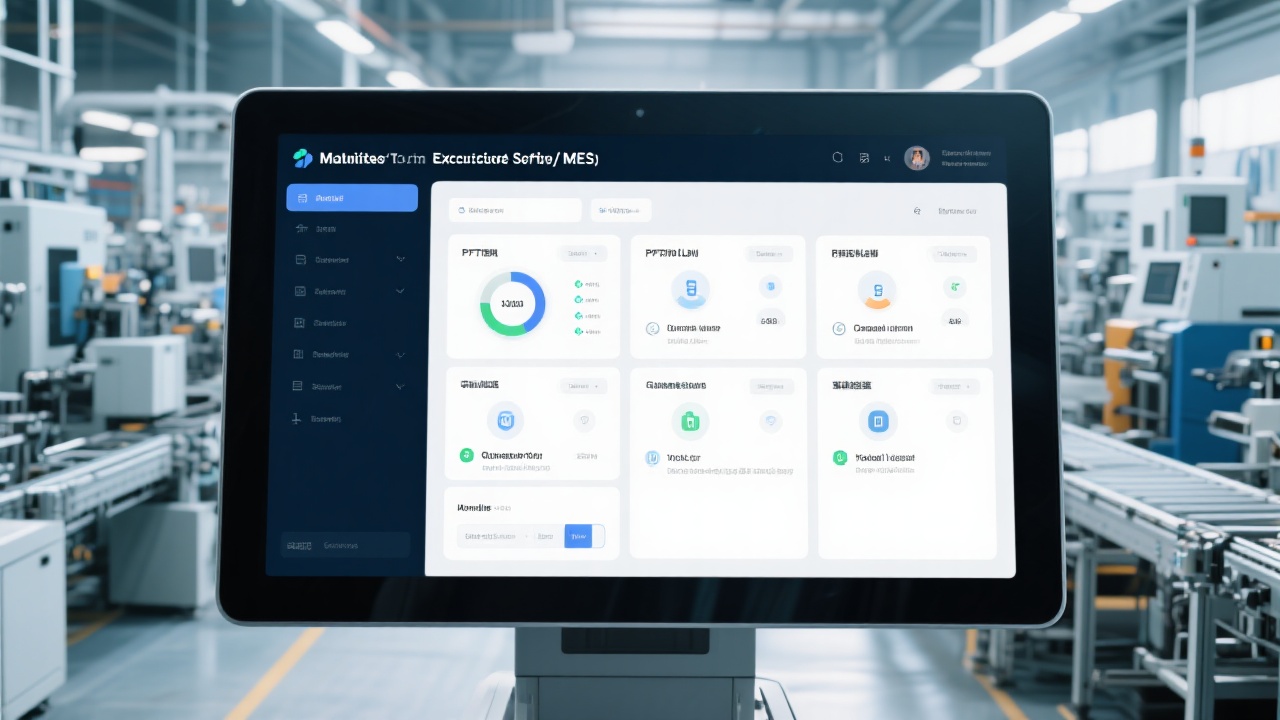Click the large blue database icon in top-center card
The height and width of the screenshot is (720, 1280).
(690, 291)
